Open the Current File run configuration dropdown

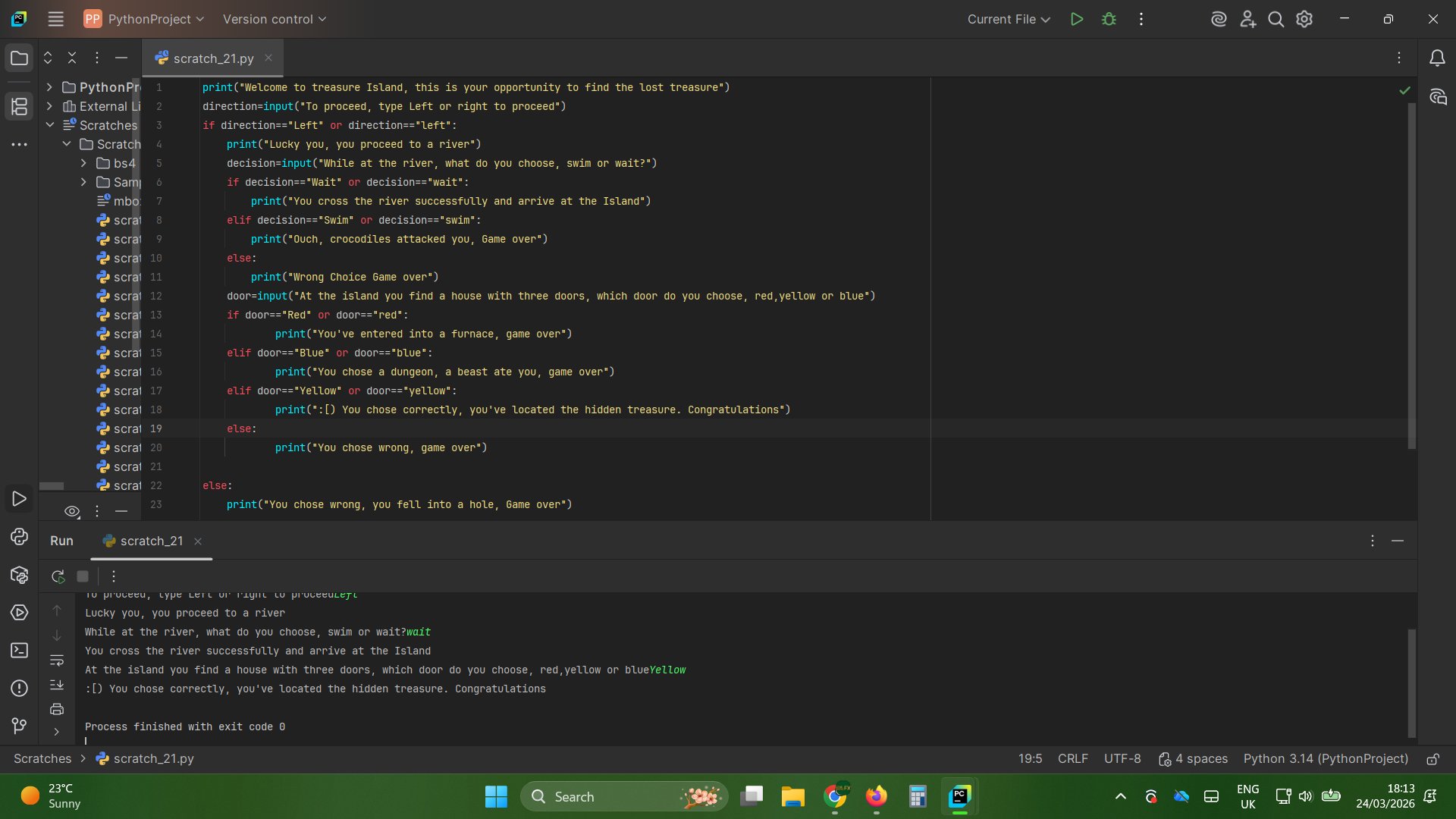(x=1008, y=19)
